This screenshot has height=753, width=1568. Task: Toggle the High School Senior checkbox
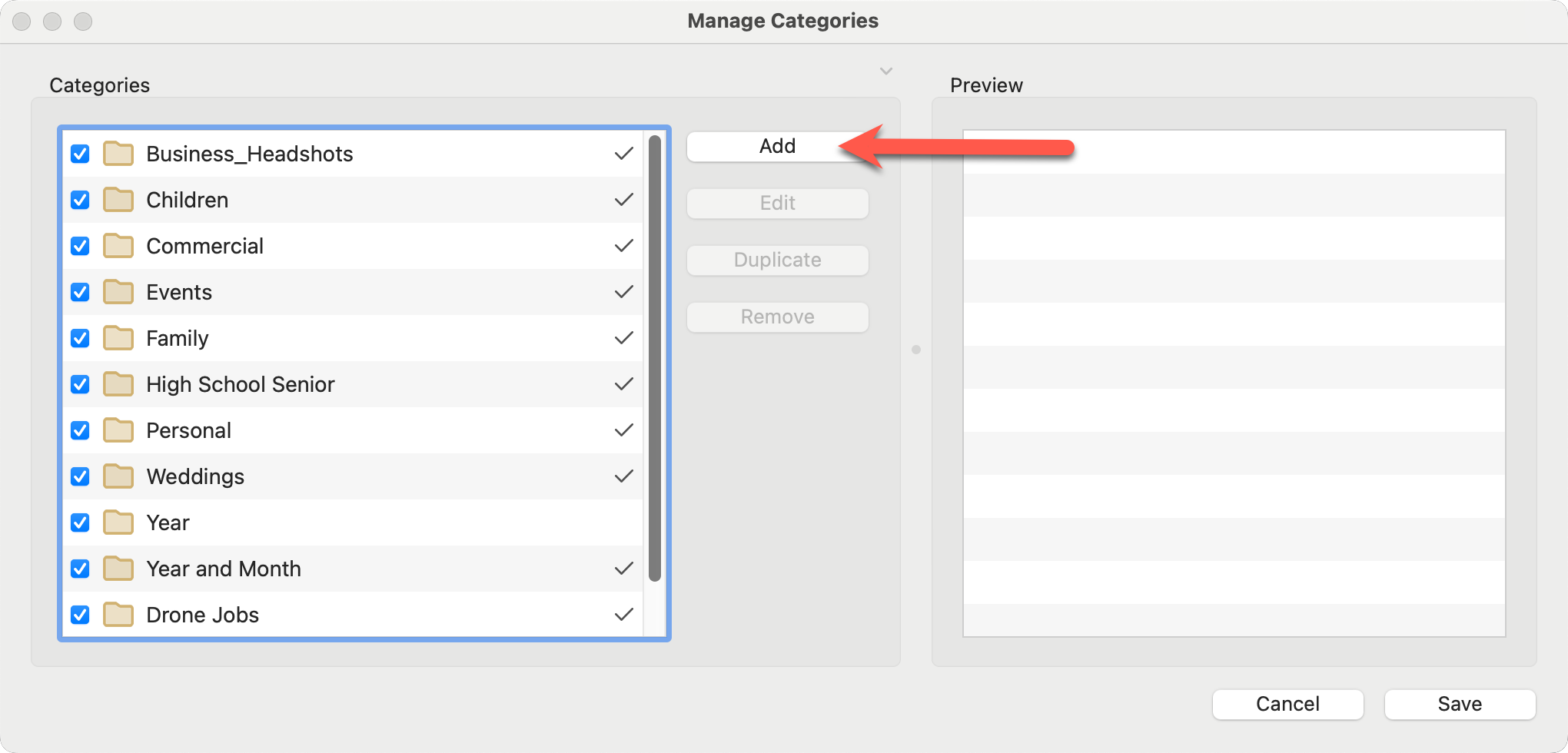[x=80, y=384]
